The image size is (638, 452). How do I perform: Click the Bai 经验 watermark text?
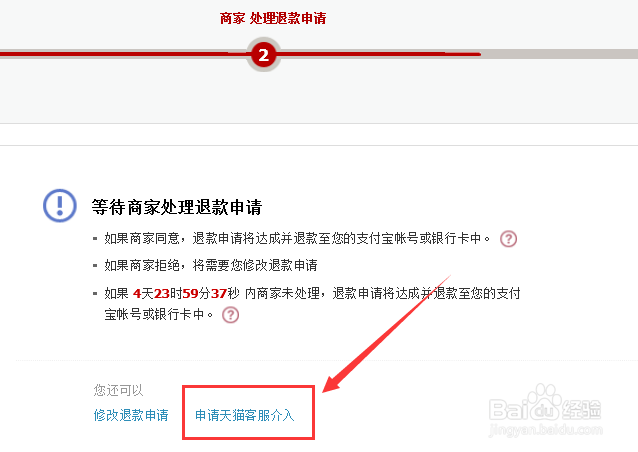[x=545, y=409]
